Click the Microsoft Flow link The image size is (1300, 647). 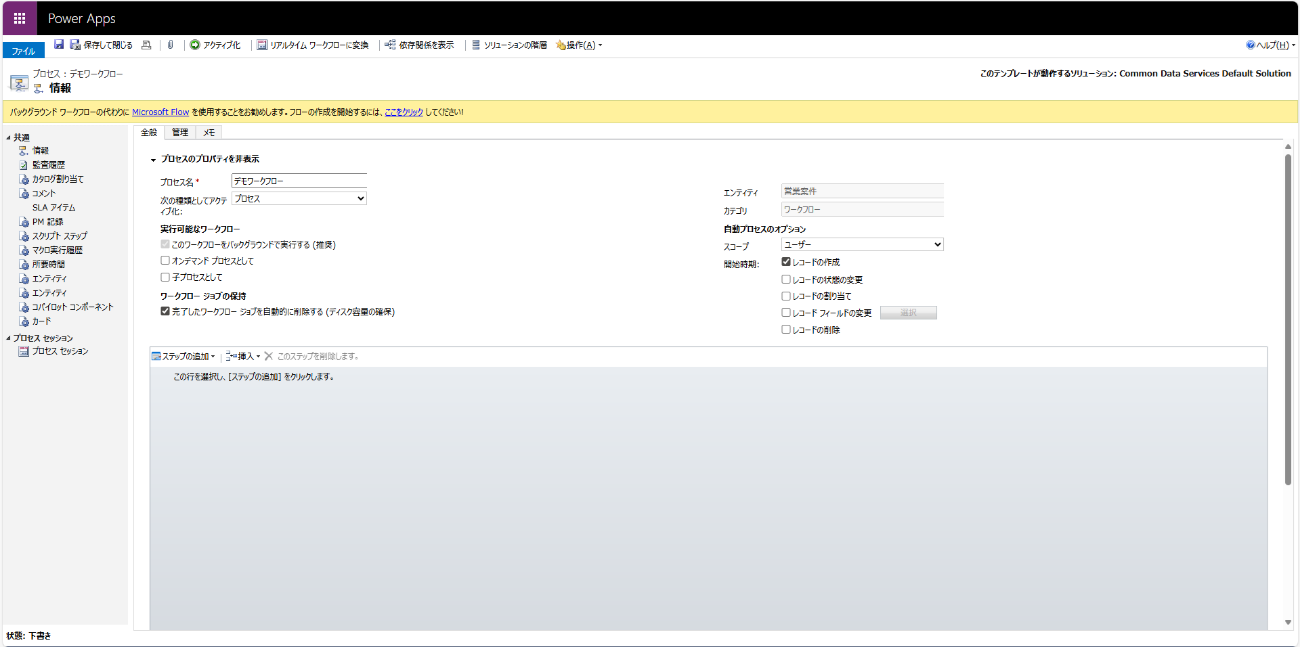pyautogui.click(x=160, y=112)
